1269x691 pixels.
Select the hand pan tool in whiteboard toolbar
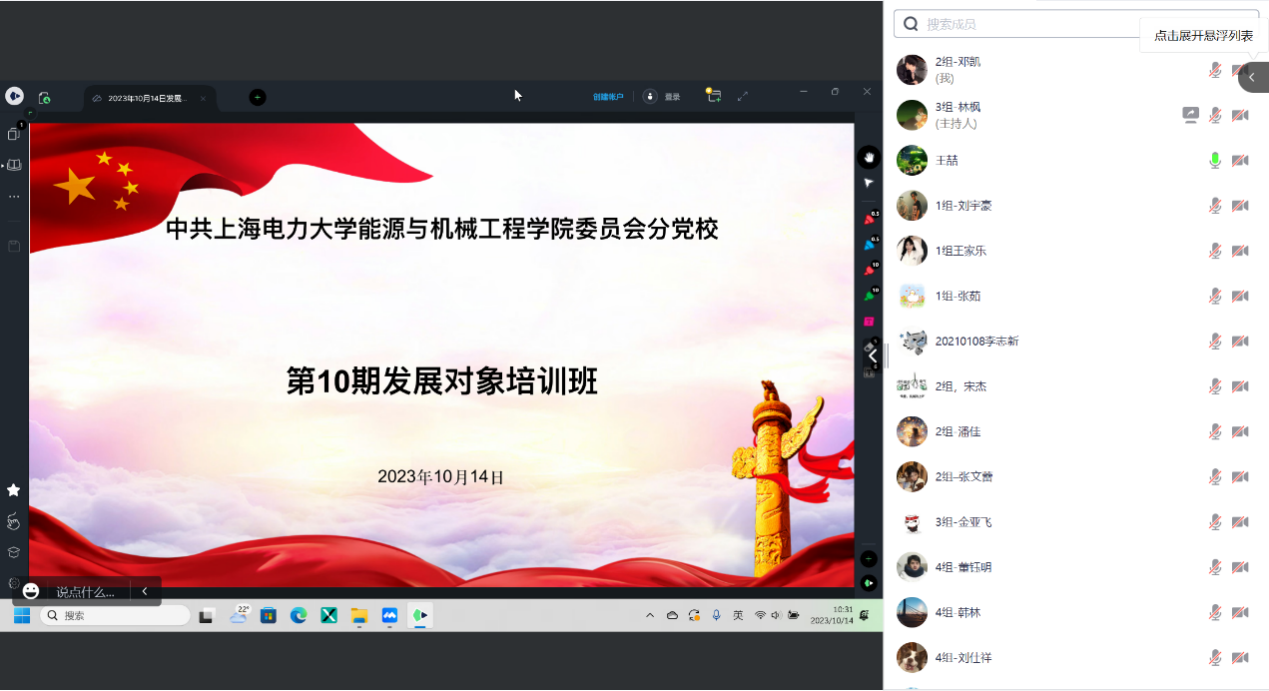coord(868,157)
